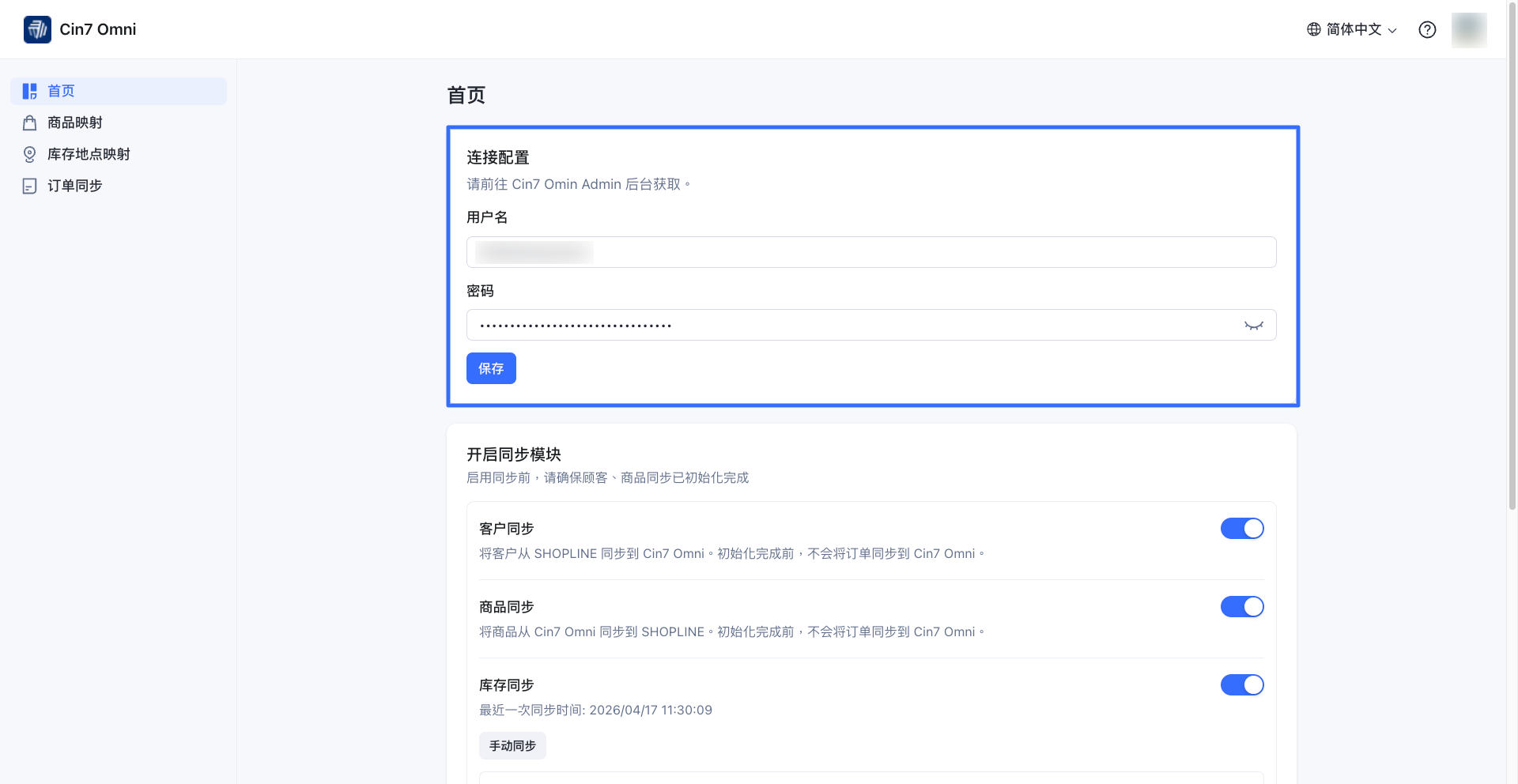Go to 首页 in the sidebar

119,91
